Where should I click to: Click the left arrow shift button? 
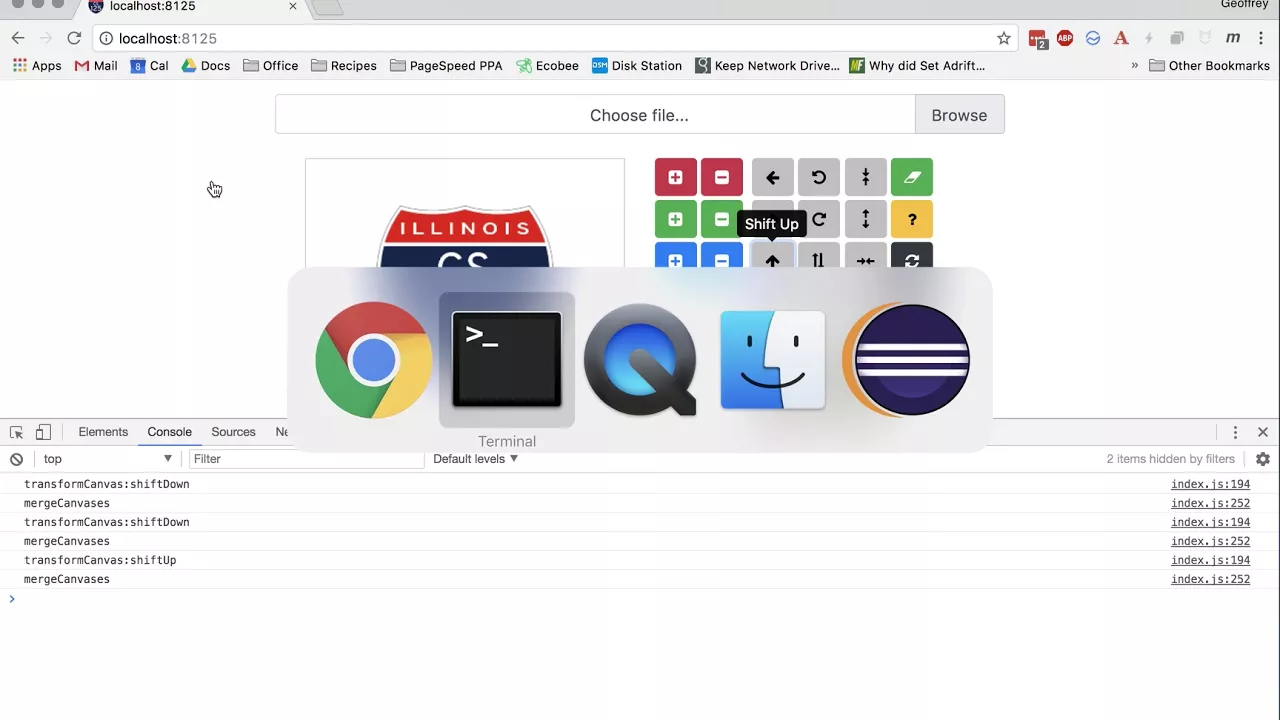click(x=772, y=177)
